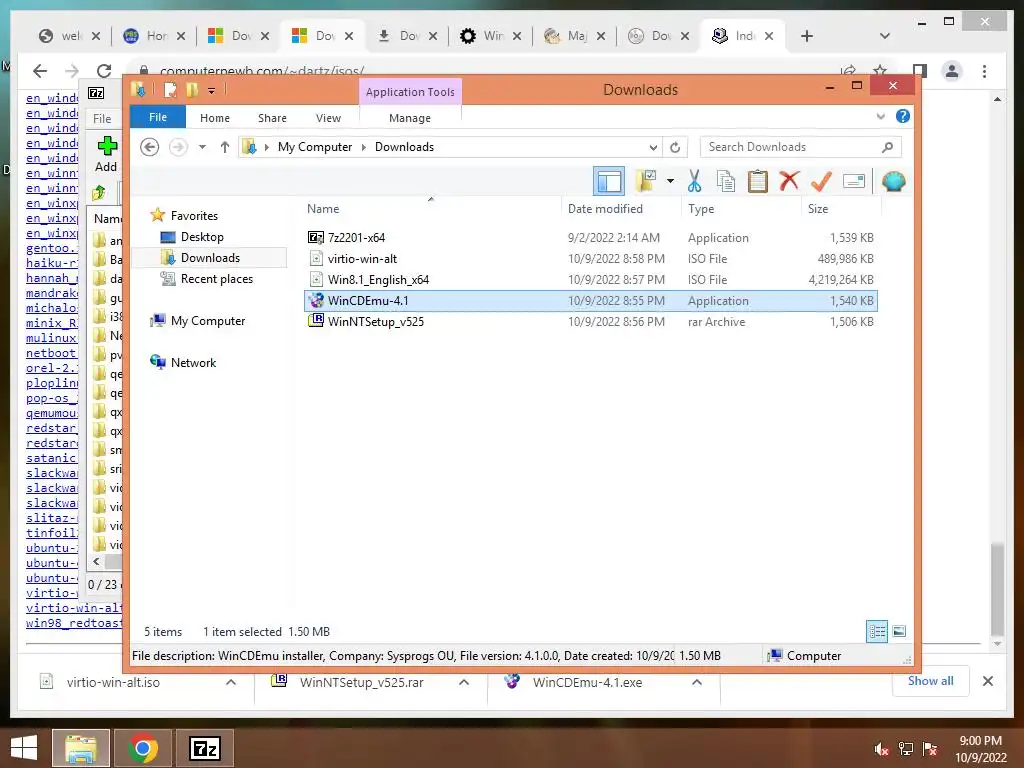Select virtio-win-alt ISO file
This screenshot has height=768, width=1024.
[591, 259]
